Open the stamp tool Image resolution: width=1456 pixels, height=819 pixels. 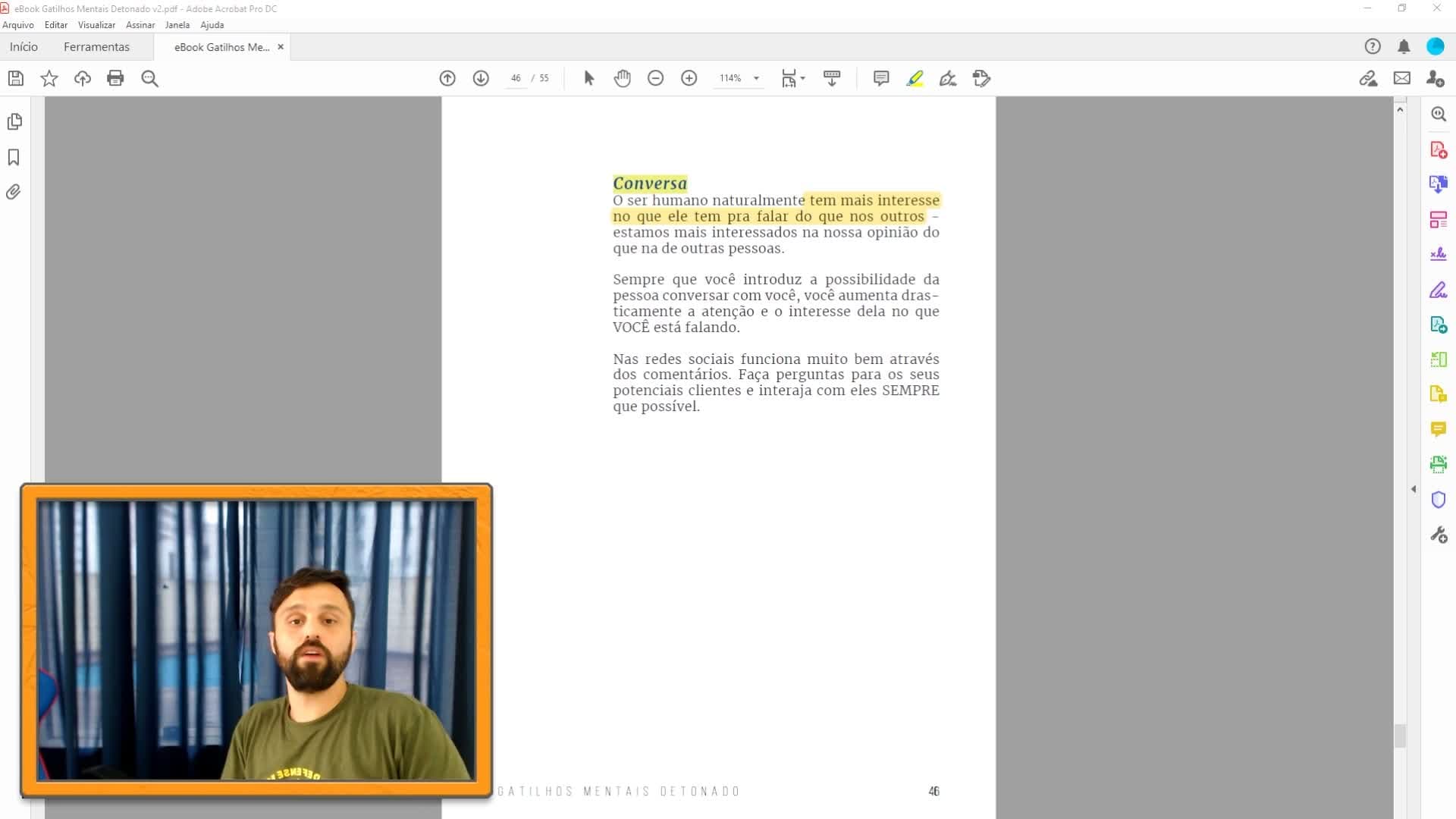pos(981,78)
